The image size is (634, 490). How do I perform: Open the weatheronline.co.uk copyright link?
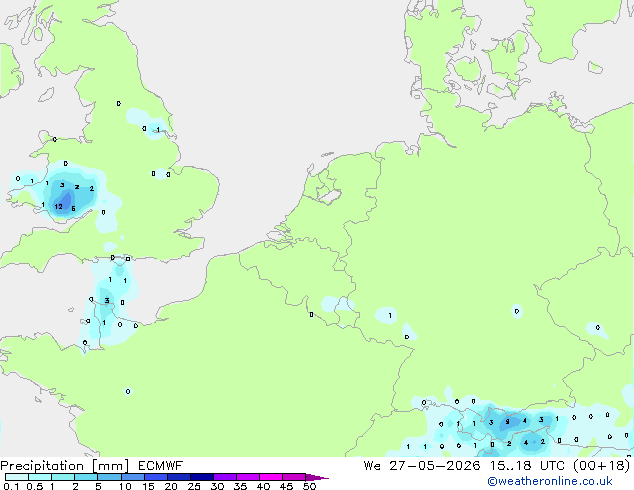550,481
